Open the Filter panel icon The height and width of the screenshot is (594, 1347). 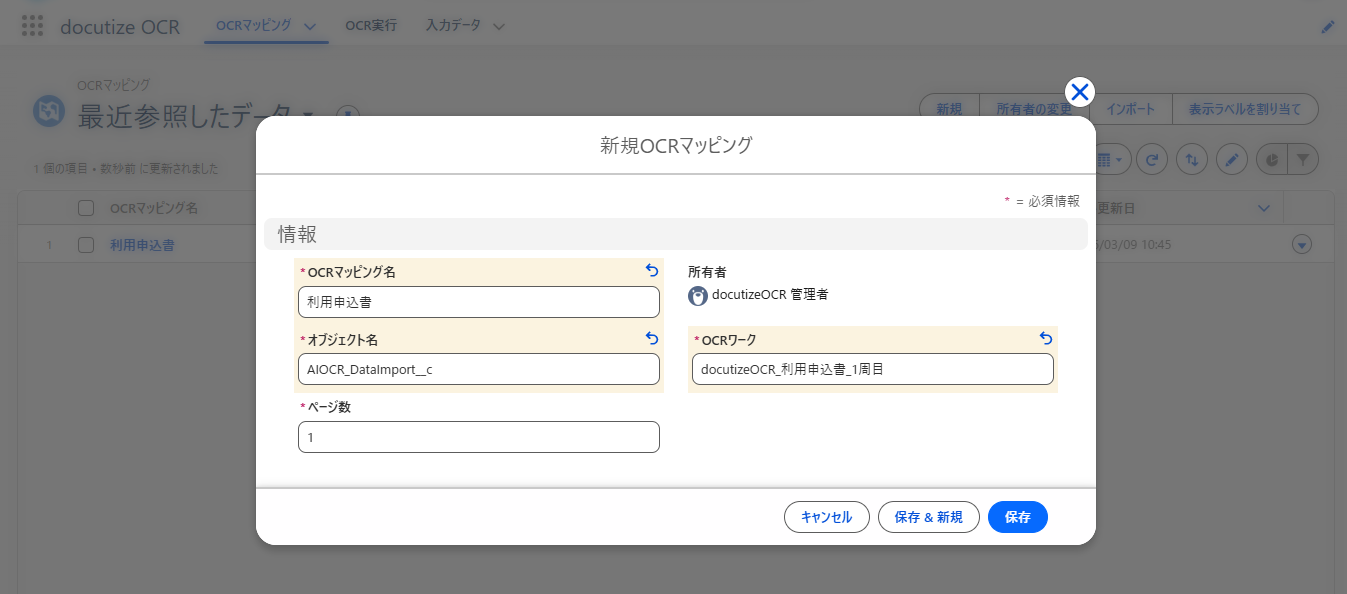pyautogui.click(x=1302, y=159)
